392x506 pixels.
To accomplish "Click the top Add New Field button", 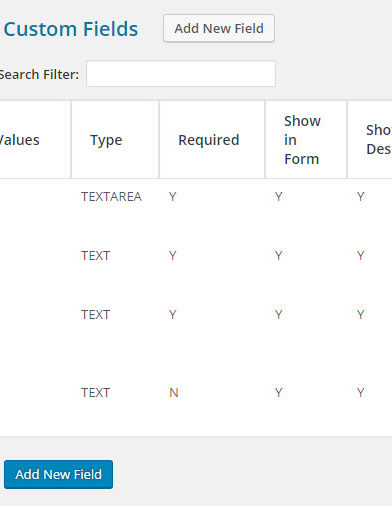I will click(219, 28).
